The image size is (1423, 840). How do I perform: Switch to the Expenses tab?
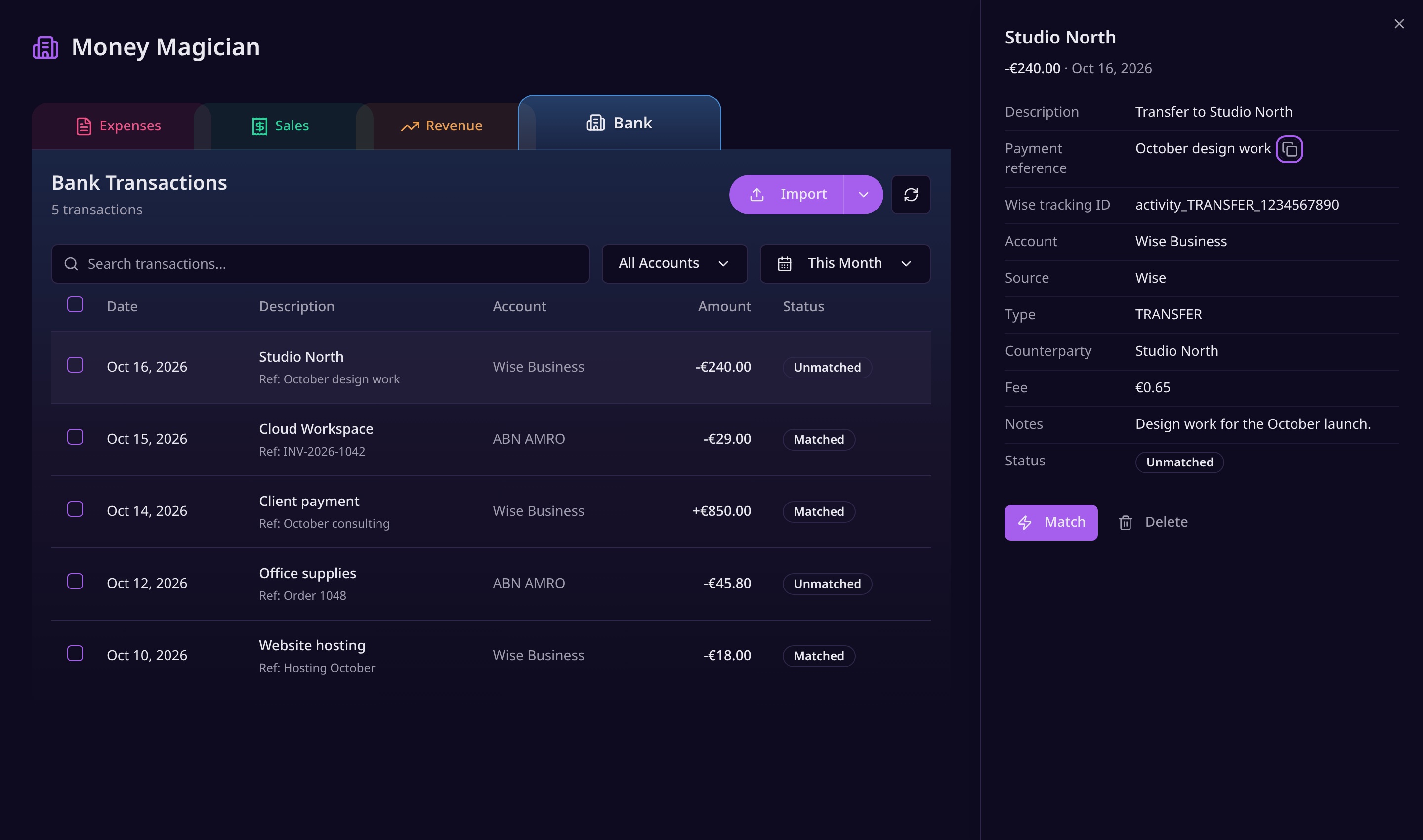tap(118, 126)
